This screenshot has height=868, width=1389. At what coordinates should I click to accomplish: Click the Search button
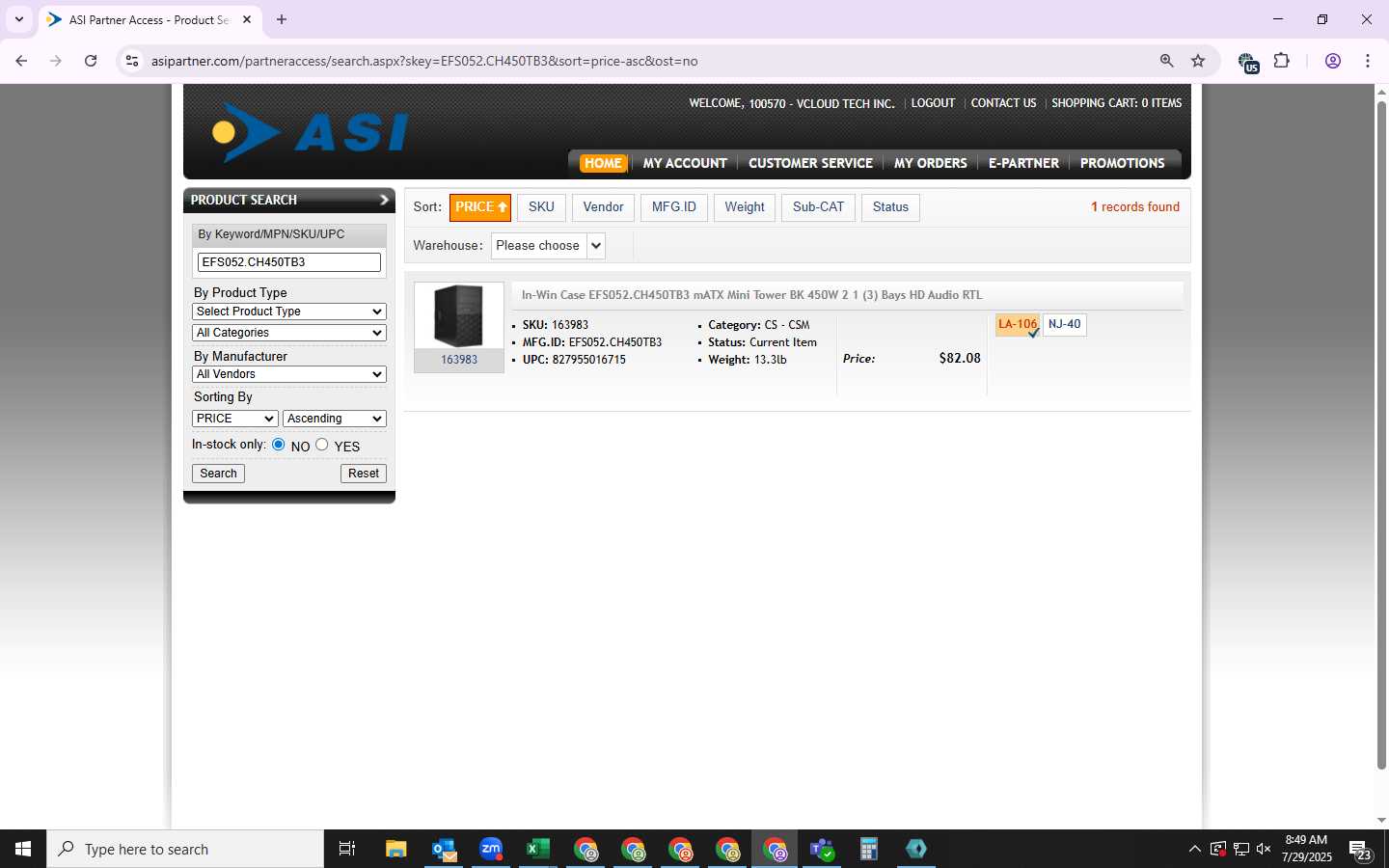point(219,474)
